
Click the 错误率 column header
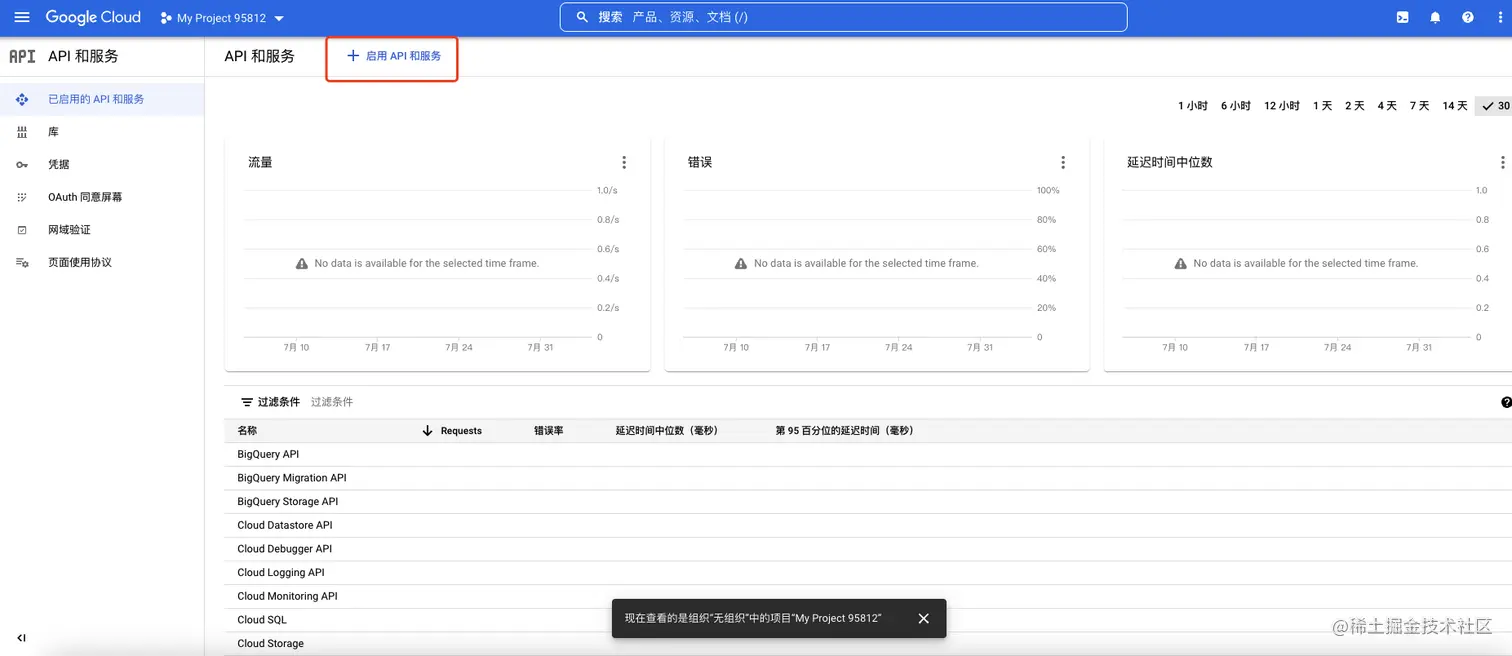[x=549, y=431]
